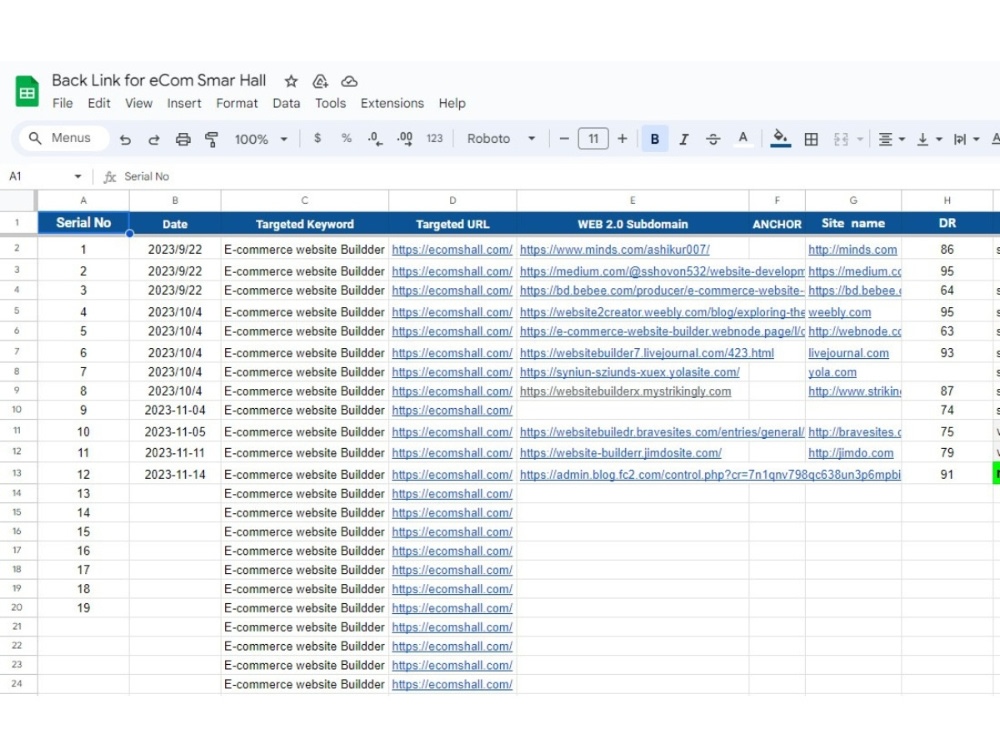1000x750 pixels.
Task: Click the document title Back Link
Action: pyautogui.click(x=159, y=80)
